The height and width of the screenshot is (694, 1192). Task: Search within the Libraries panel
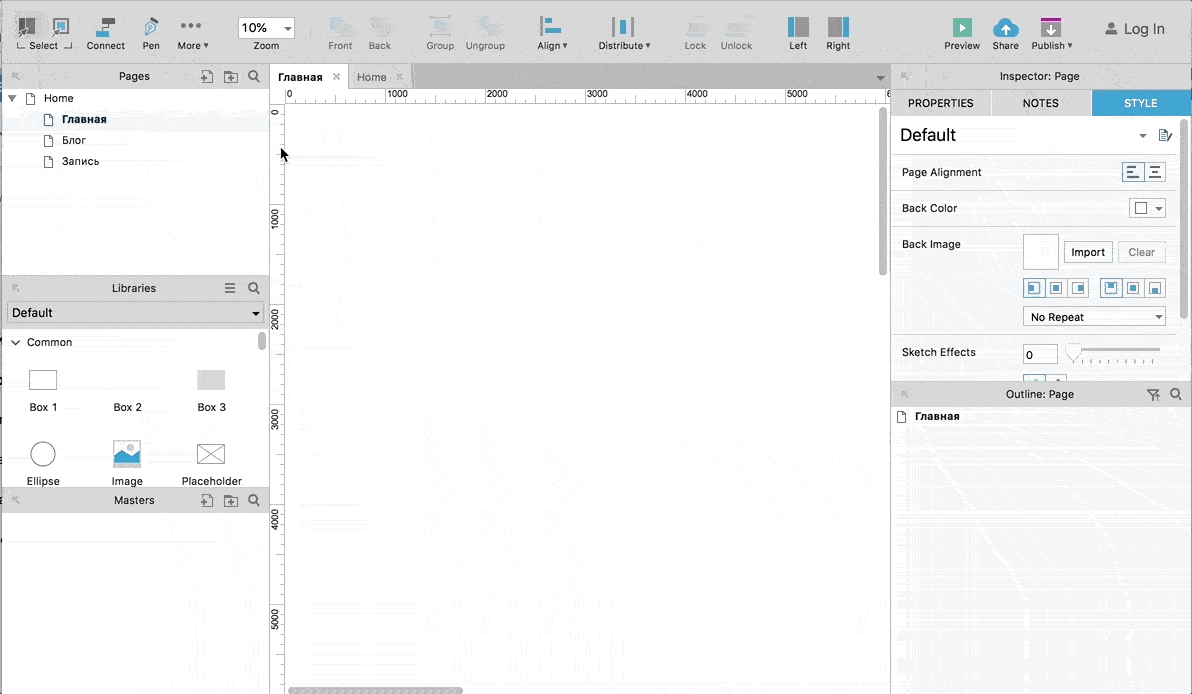pos(254,288)
